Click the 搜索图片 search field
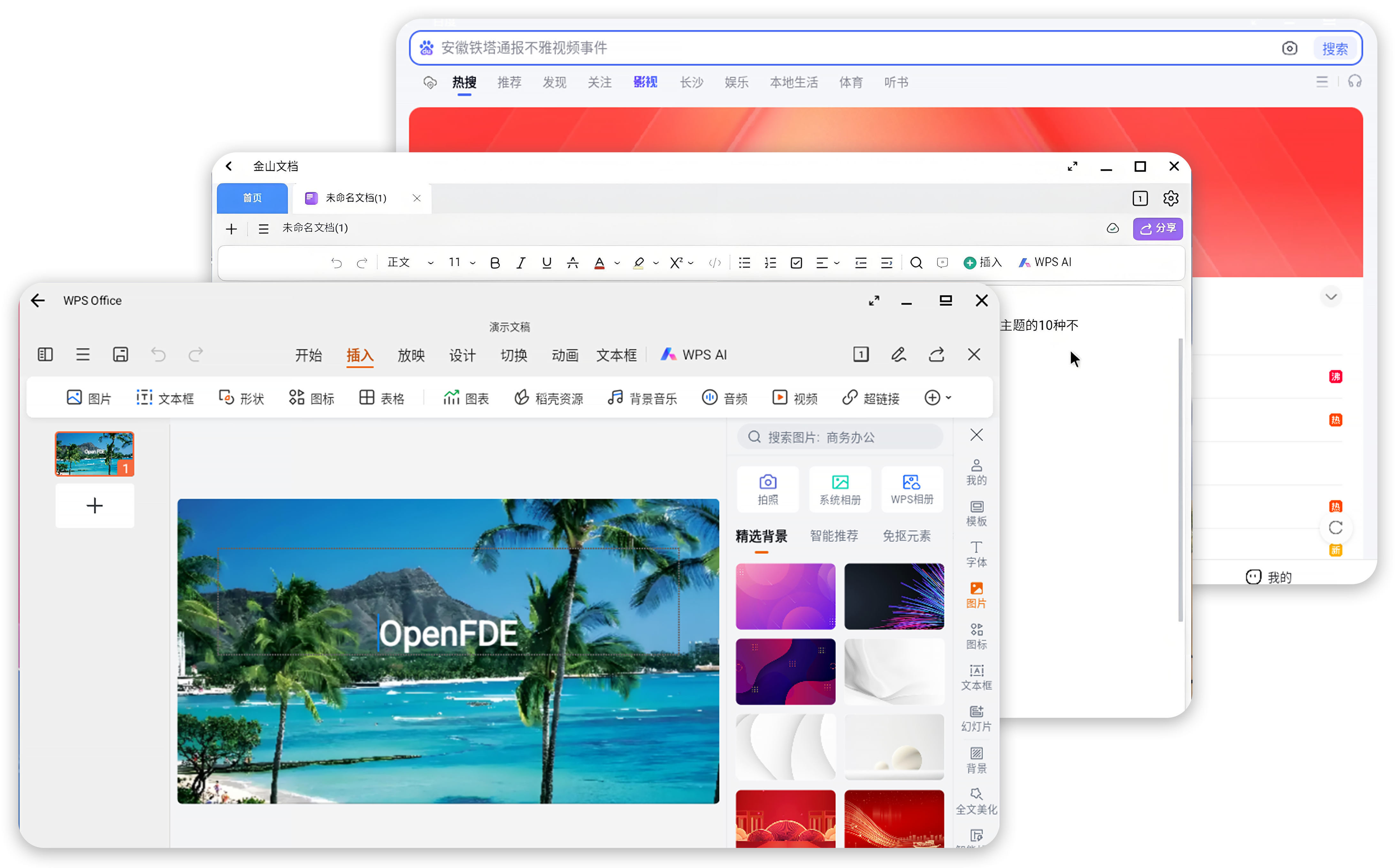This screenshot has height=868, width=1396. point(840,437)
